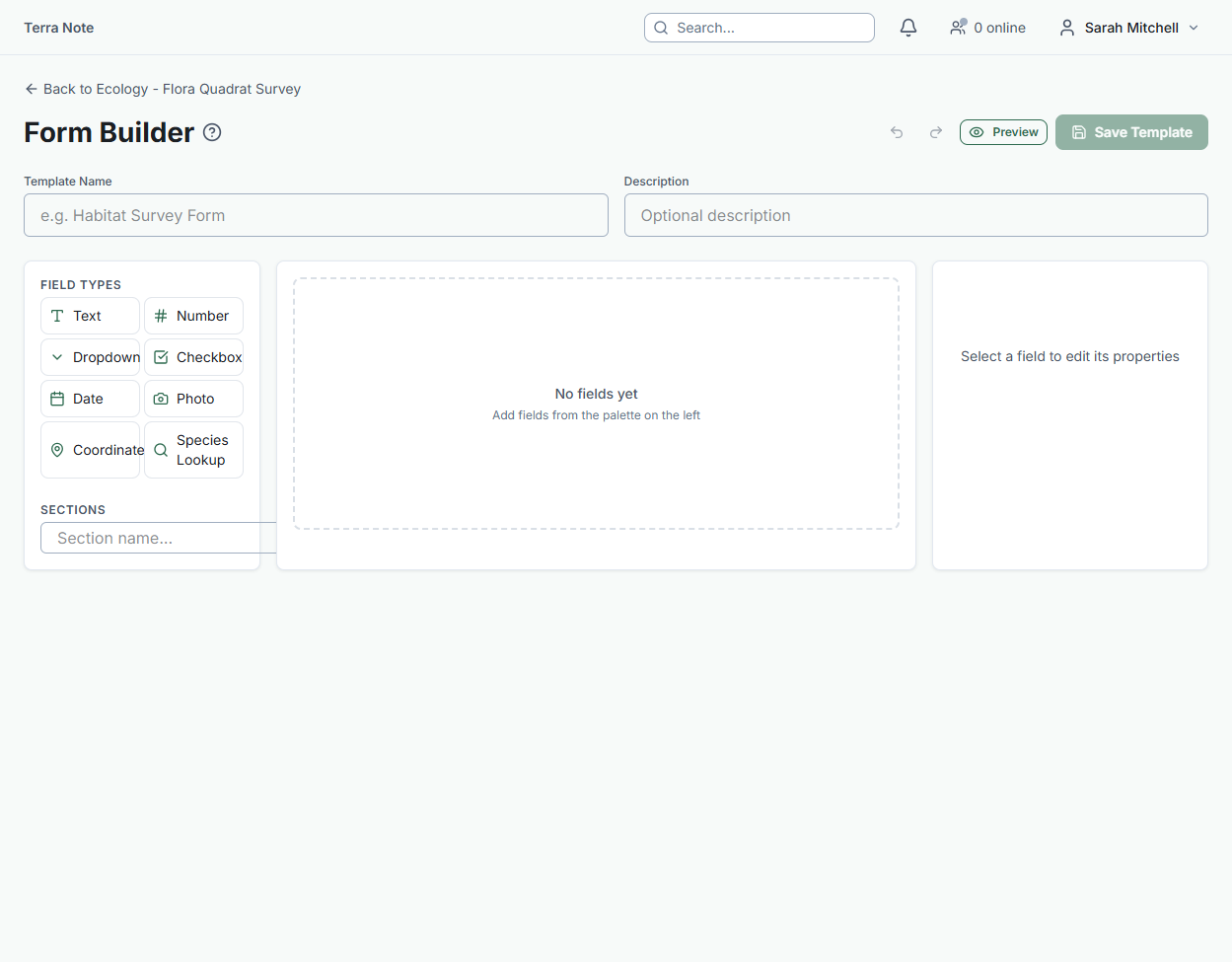Add a Dropdown field type
This screenshot has width=1232, height=962.
tap(91, 357)
